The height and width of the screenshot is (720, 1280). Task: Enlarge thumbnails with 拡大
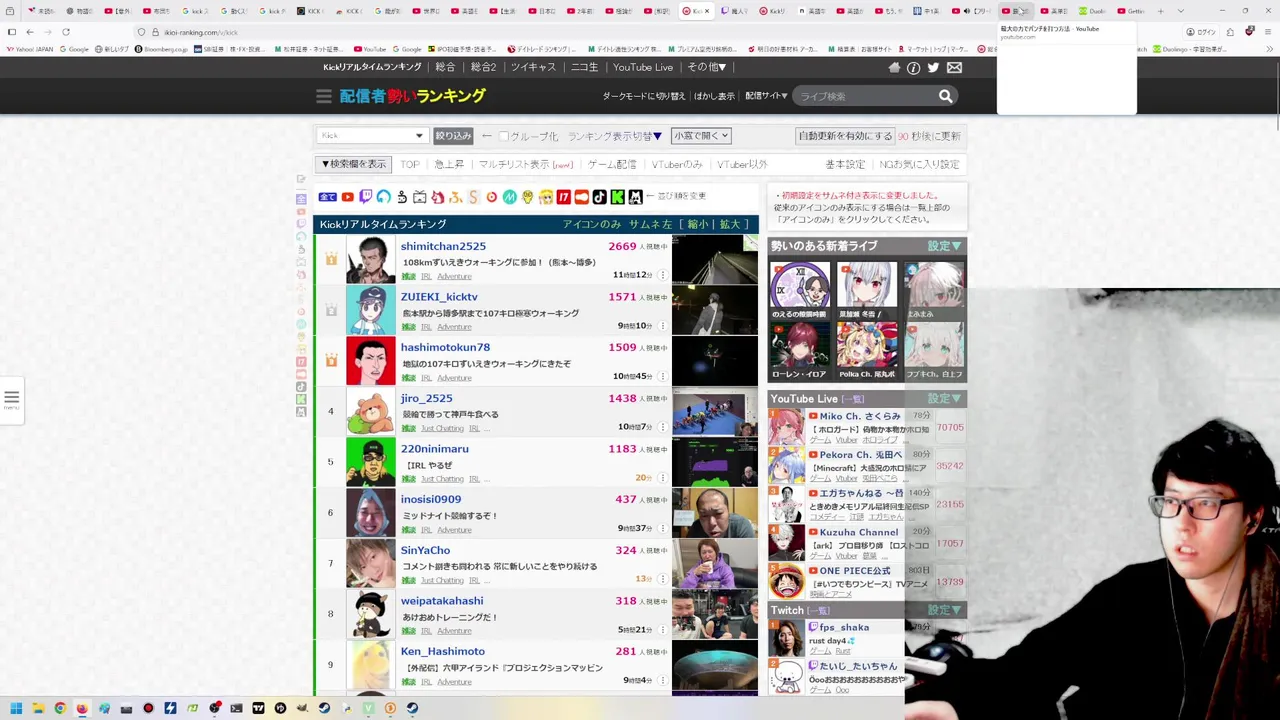pyautogui.click(x=730, y=224)
